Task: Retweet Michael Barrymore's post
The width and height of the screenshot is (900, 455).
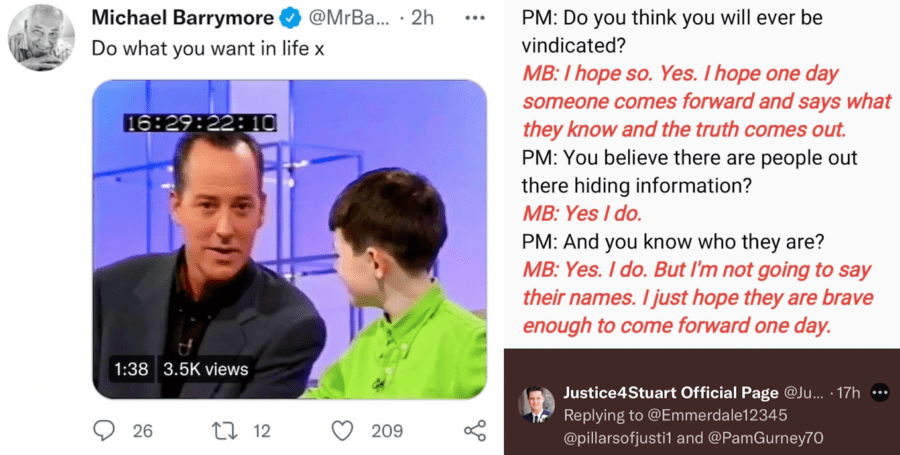Action: click(225, 431)
